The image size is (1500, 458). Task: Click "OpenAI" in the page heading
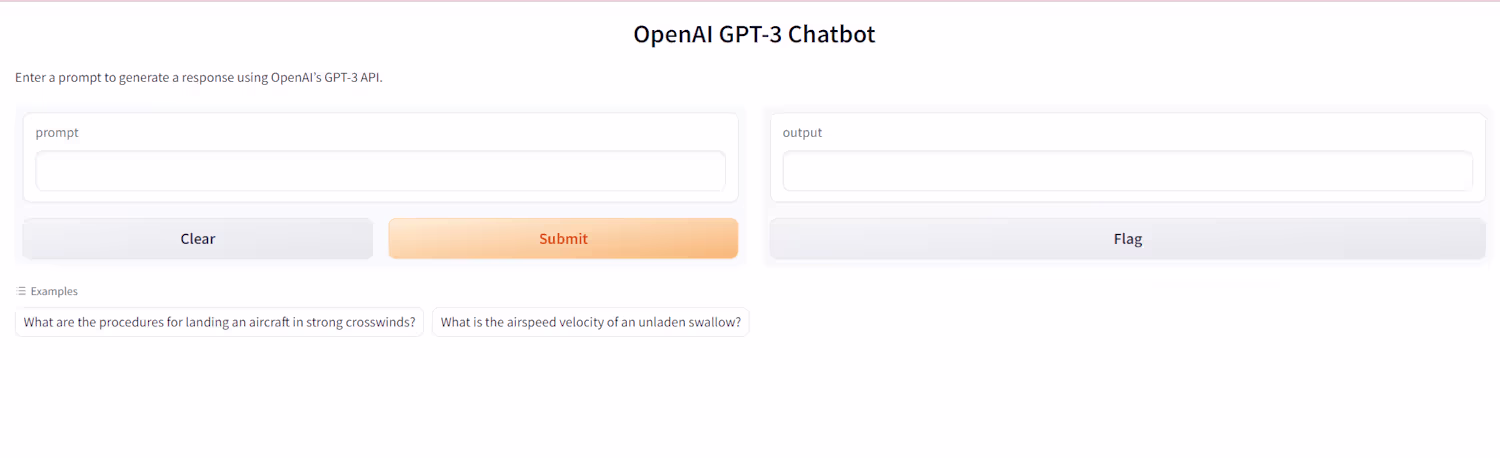click(672, 34)
